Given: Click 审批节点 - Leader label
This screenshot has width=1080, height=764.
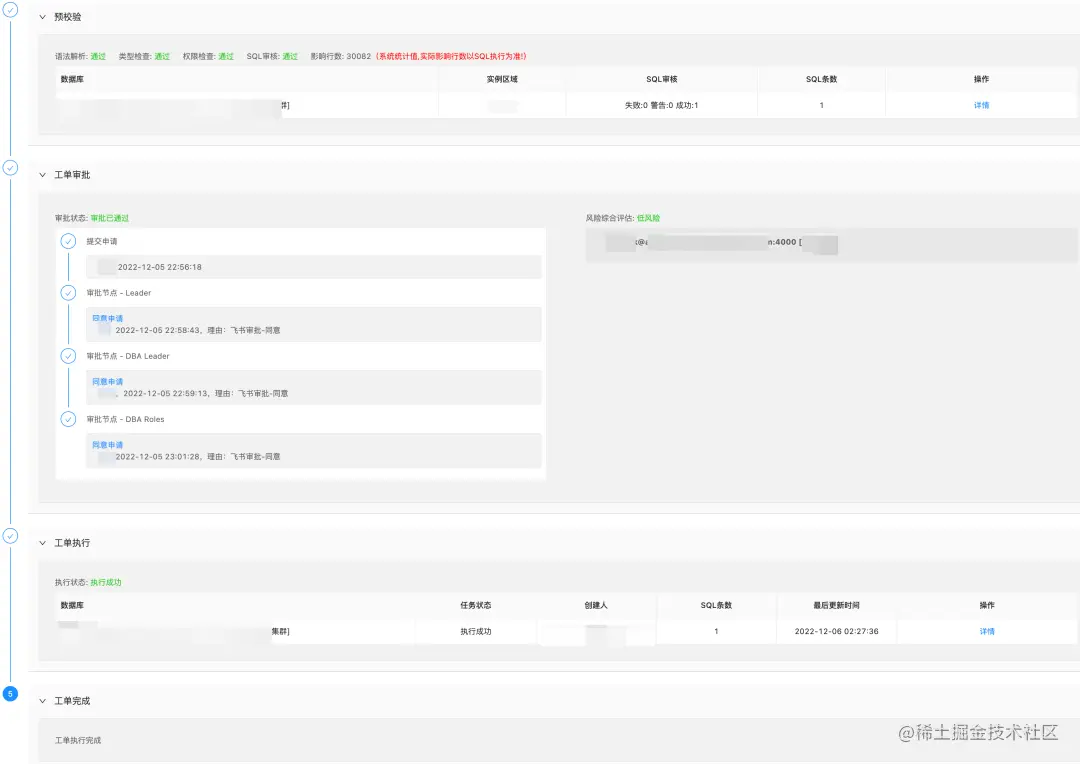Looking at the screenshot, I should click(118, 293).
